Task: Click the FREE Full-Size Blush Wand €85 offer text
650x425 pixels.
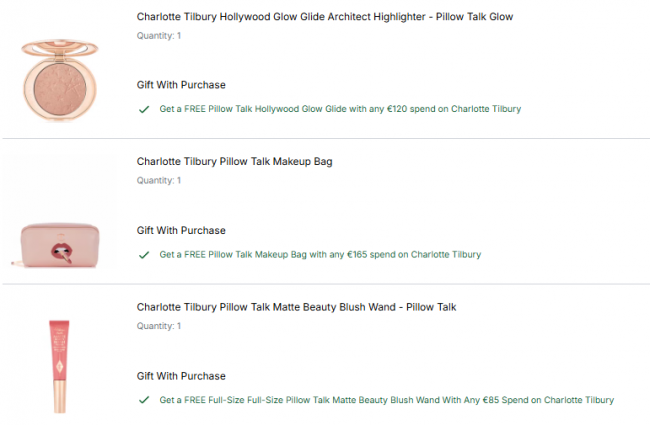Action: tap(386, 400)
